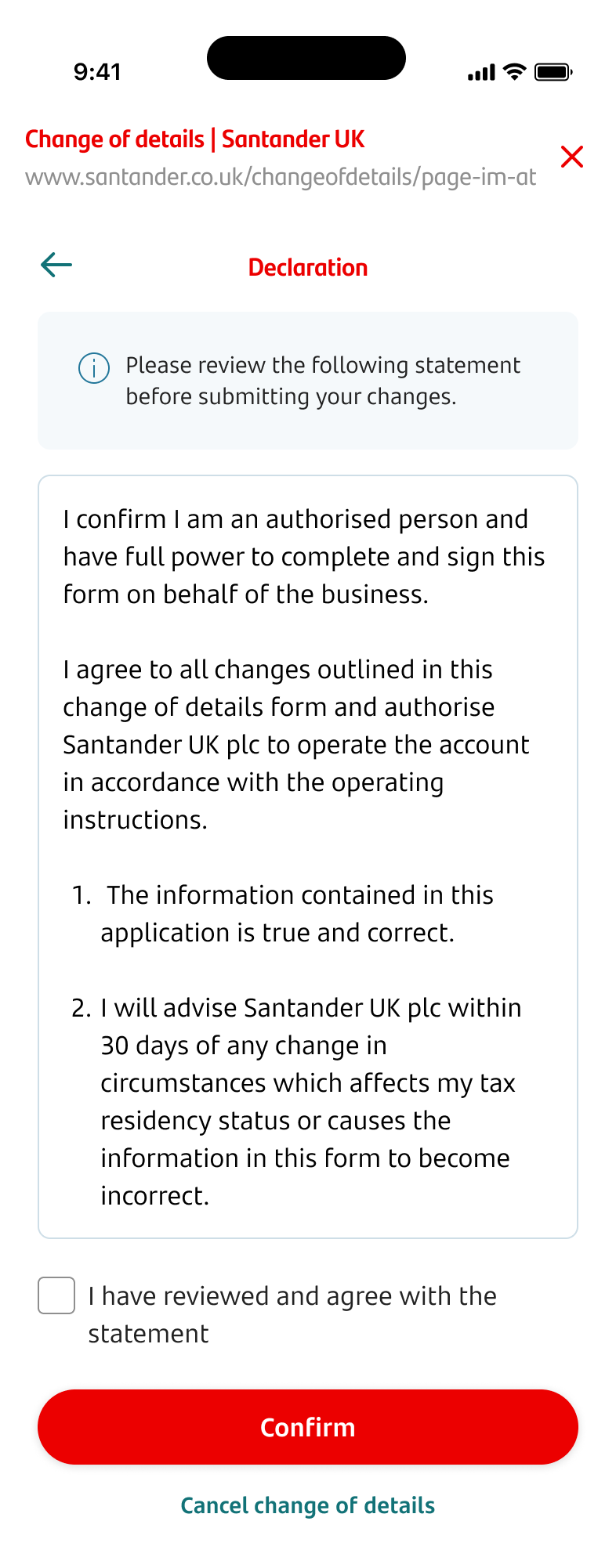The width and height of the screenshot is (616, 1568).
Task: Tap the blue info circle icon
Action: tap(94, 368)
